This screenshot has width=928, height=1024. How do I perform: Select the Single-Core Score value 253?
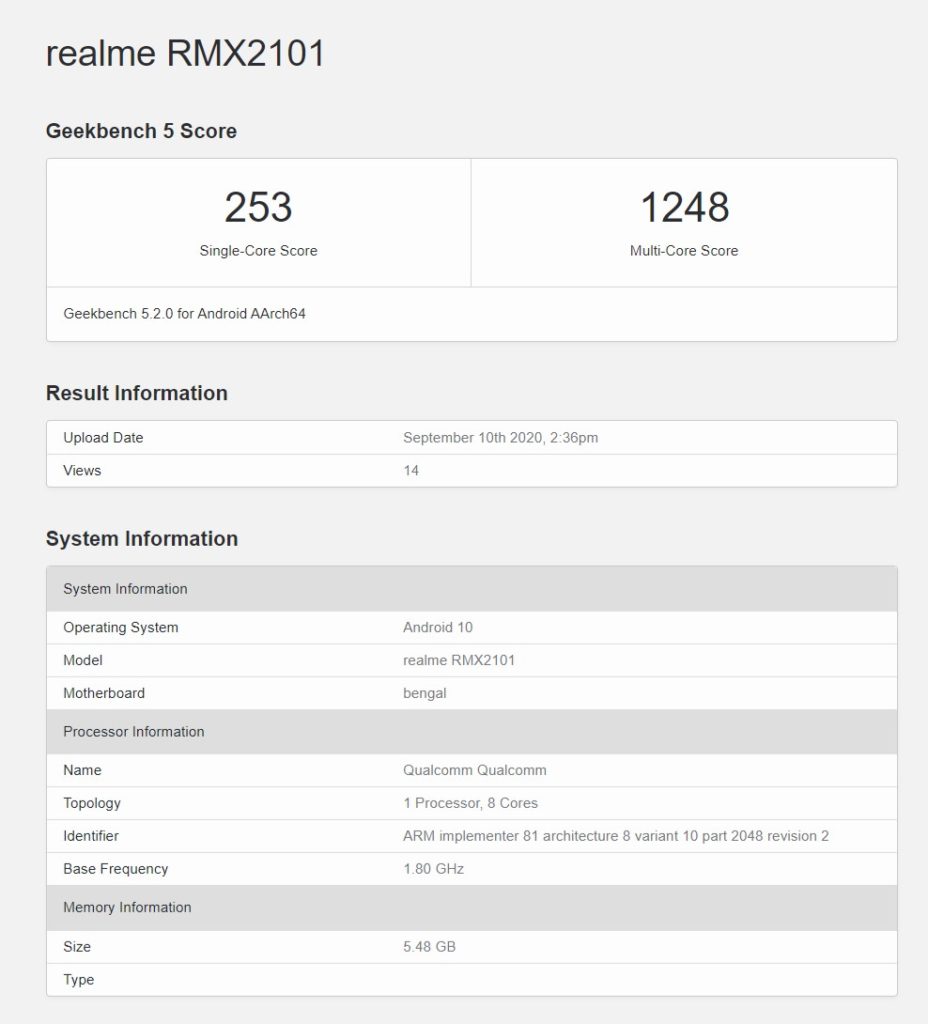pos(258,208)
